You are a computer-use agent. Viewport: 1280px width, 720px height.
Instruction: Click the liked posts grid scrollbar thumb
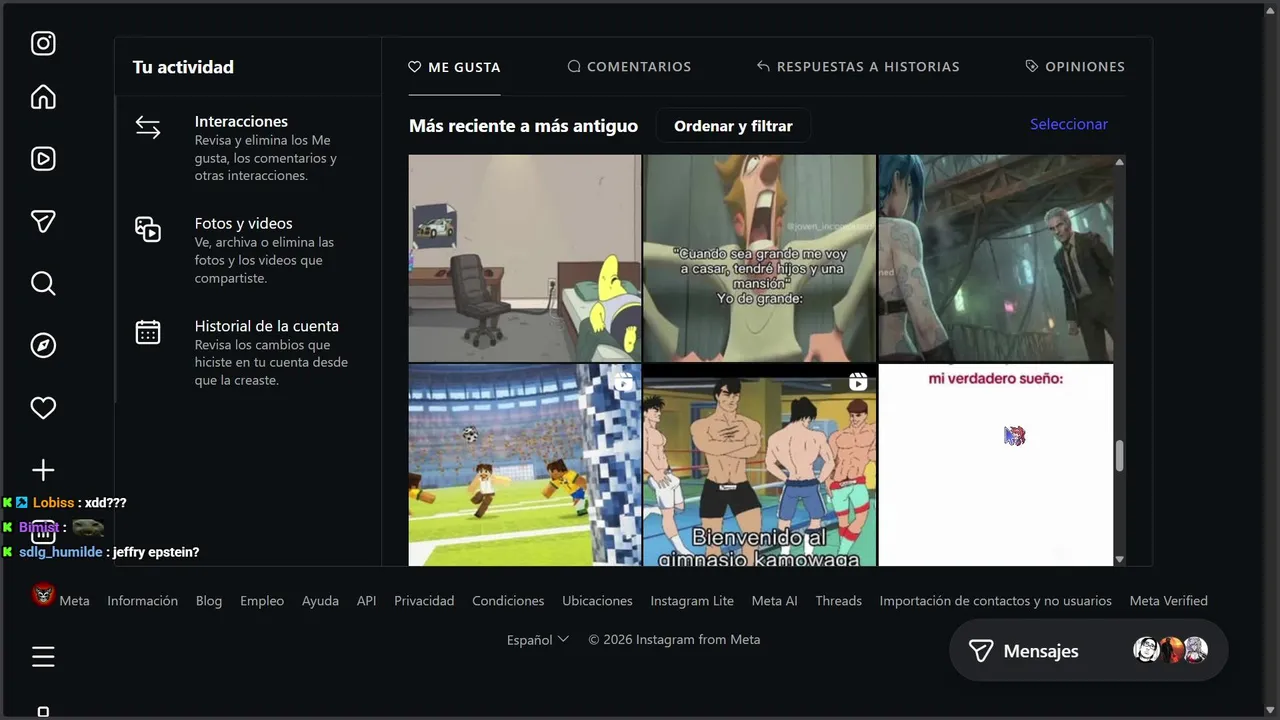click(1119, 456)
